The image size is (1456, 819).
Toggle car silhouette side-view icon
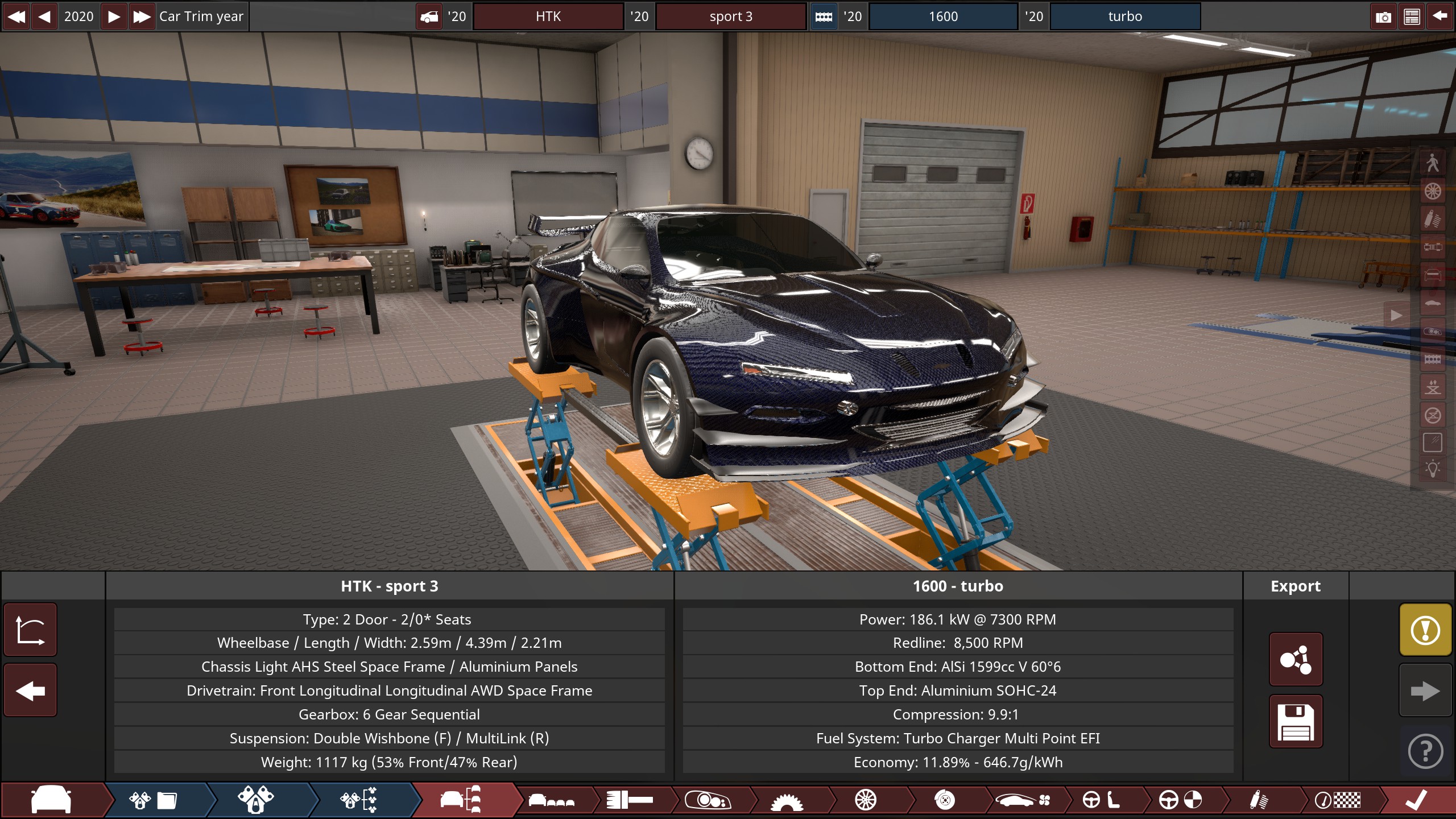1433,303
